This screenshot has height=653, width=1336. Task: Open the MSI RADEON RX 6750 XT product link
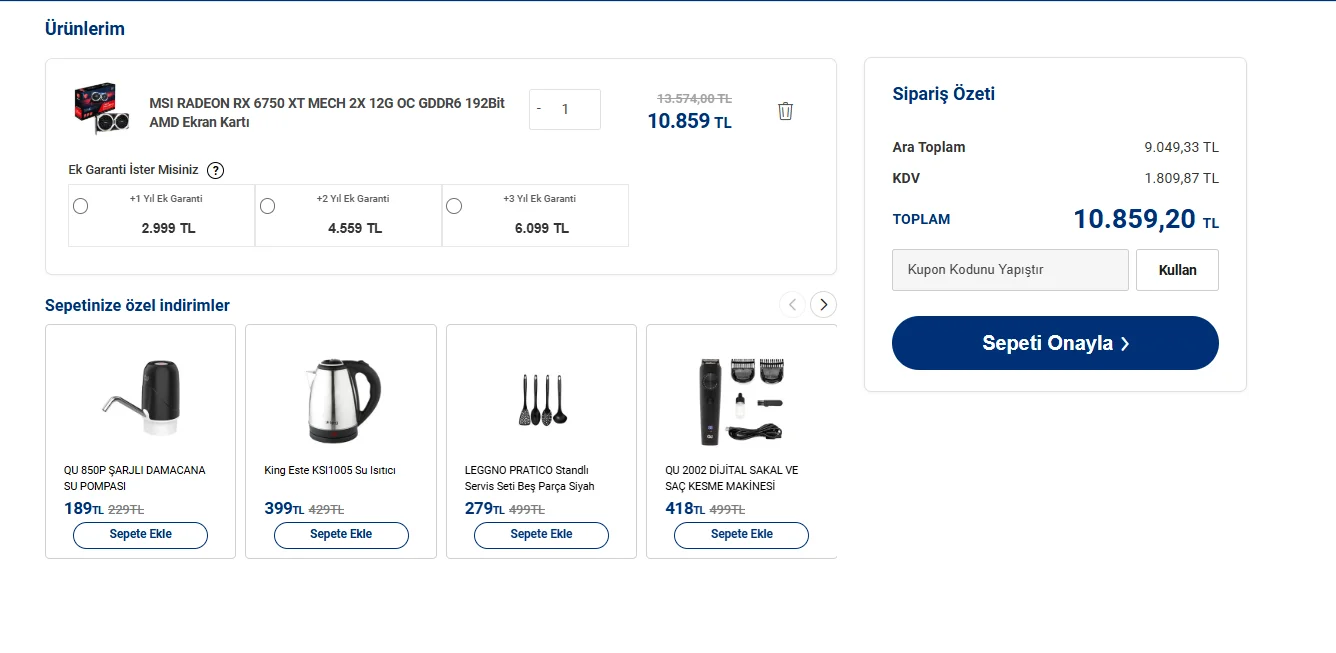click(x=327, y=112)
